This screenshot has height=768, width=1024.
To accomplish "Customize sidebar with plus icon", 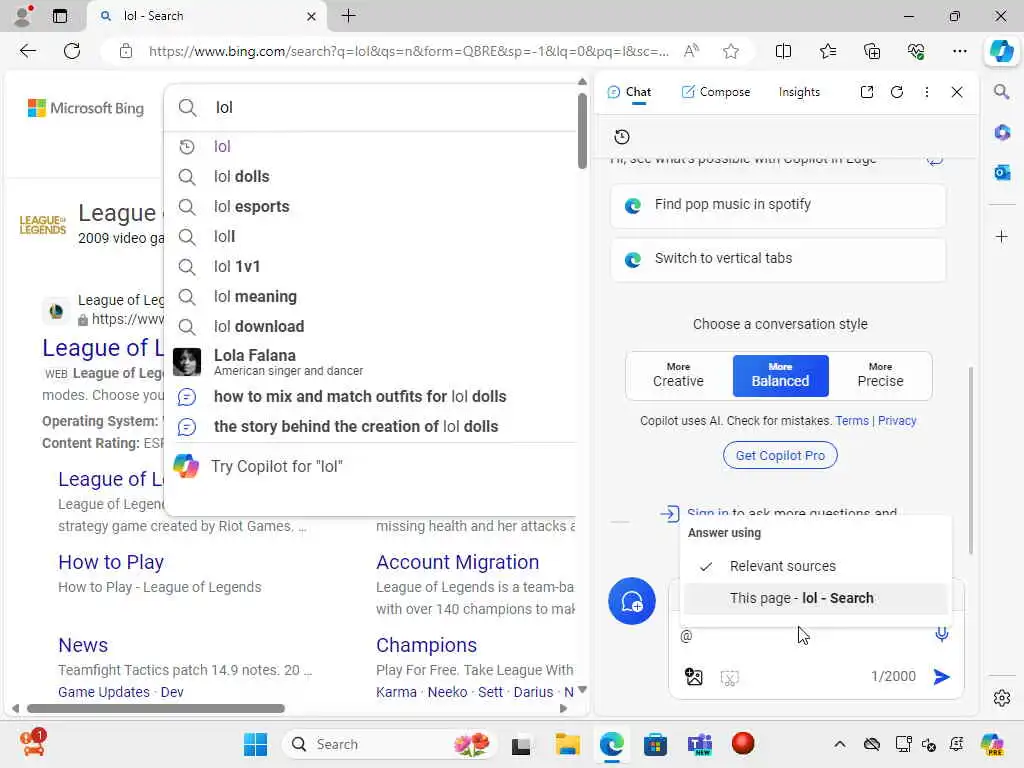I will (1002, 236).
